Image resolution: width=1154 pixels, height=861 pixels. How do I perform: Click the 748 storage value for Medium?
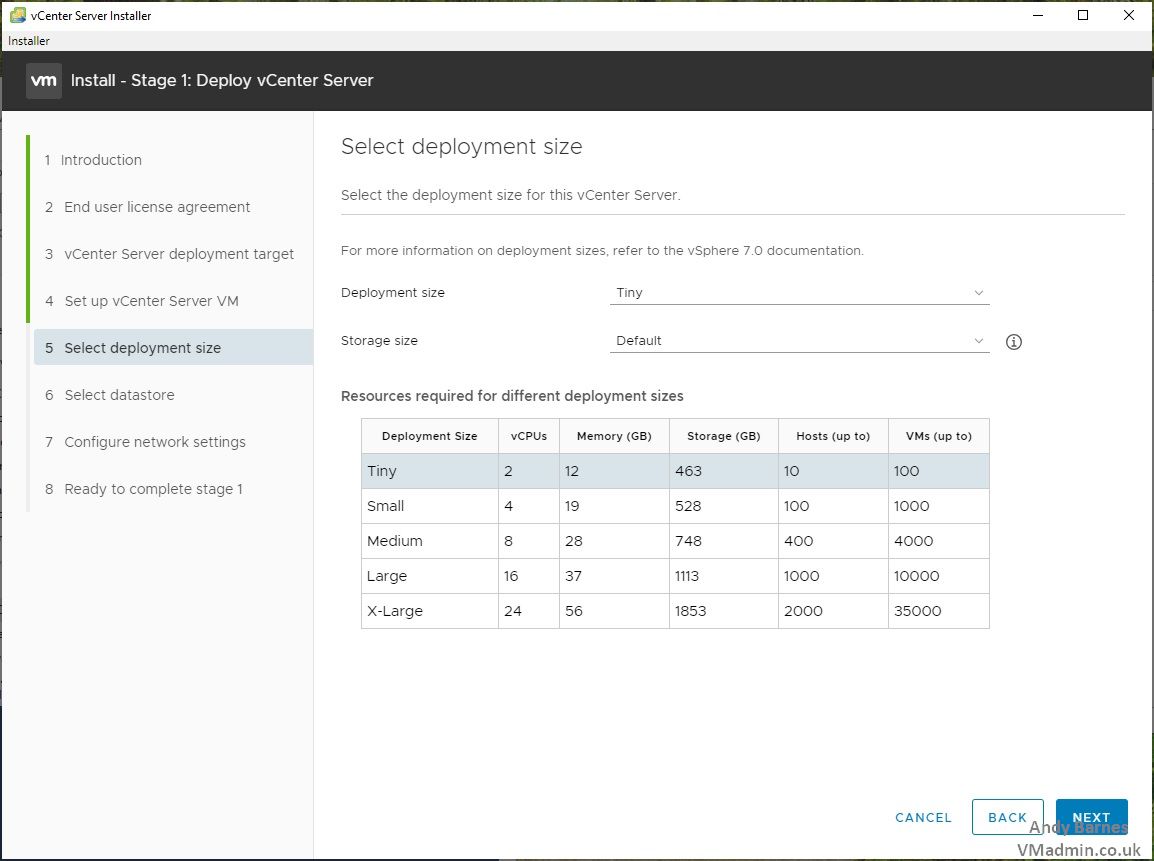688,541
